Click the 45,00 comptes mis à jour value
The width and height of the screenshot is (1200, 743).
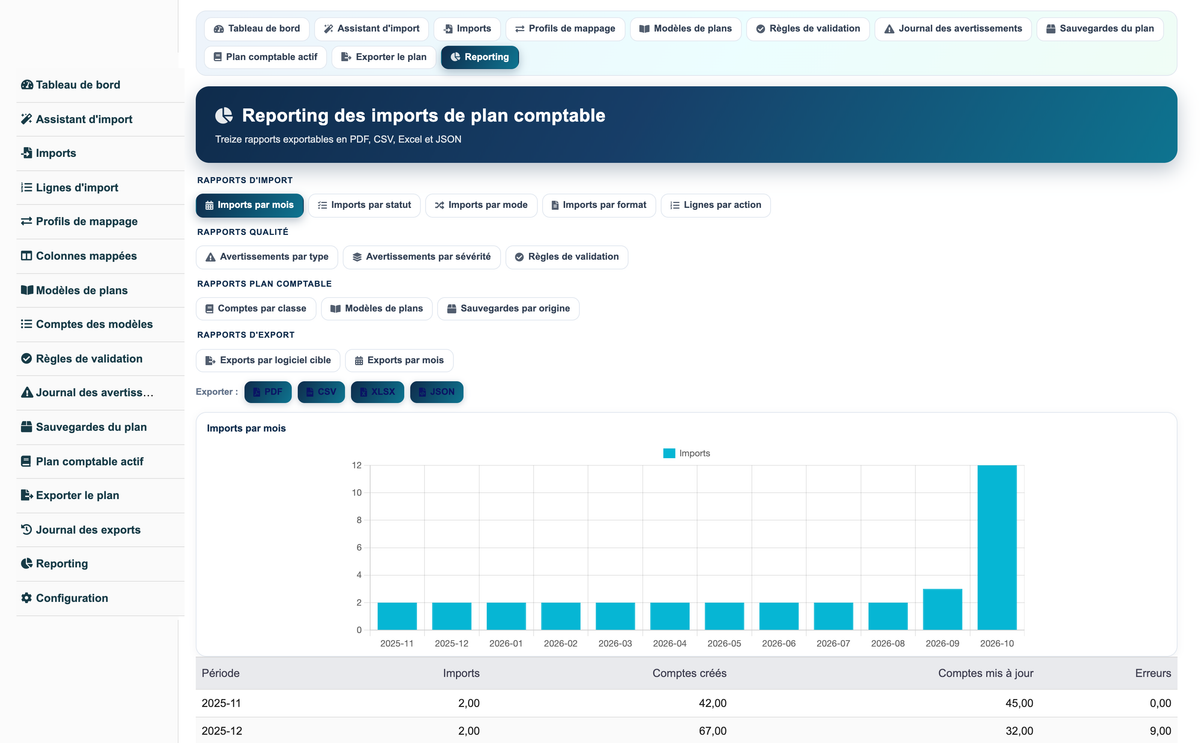(1019, 703)
